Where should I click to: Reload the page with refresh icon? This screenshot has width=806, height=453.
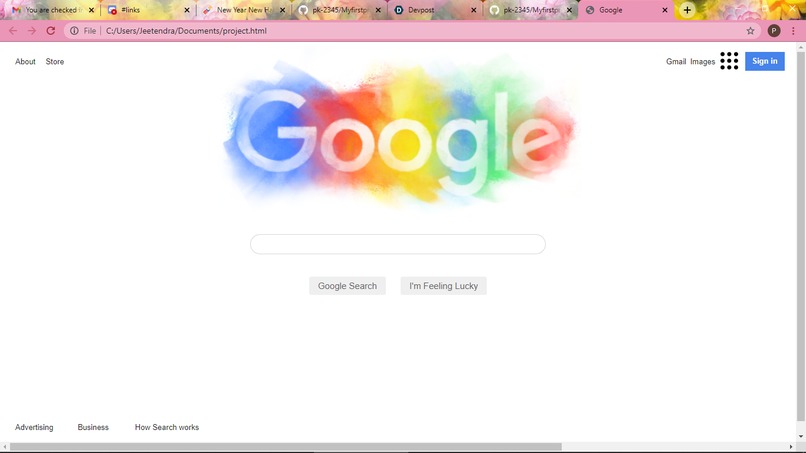(x=50, y=31)
